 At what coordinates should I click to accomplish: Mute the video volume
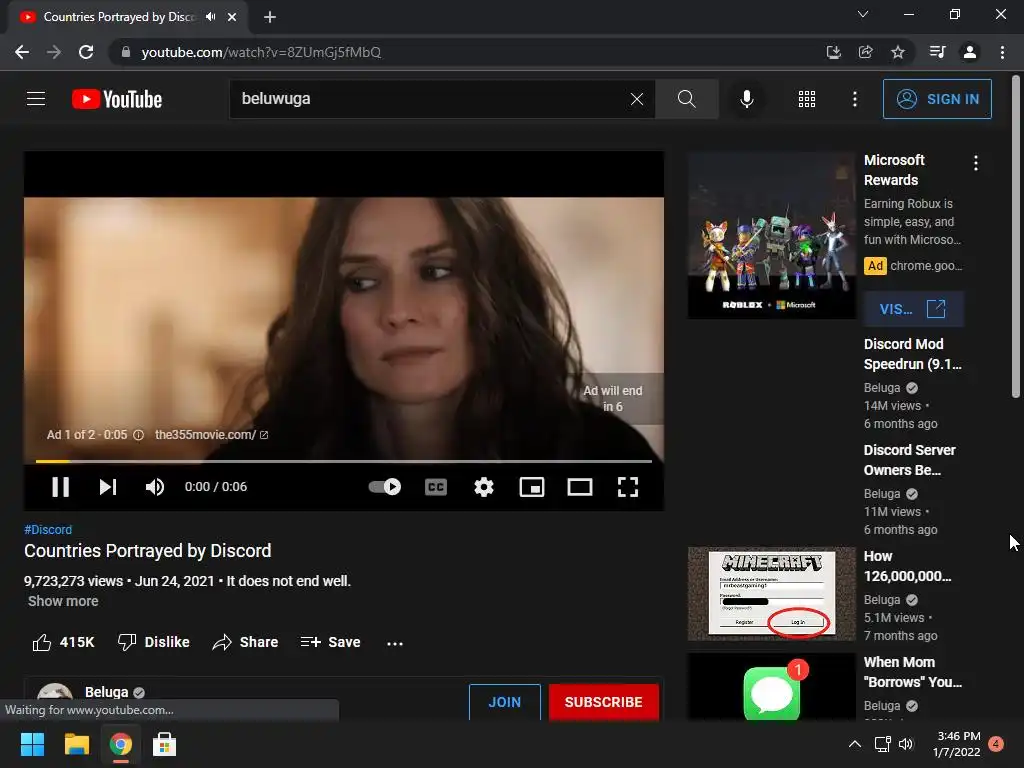pyautogui.click(x=155, y=487)
